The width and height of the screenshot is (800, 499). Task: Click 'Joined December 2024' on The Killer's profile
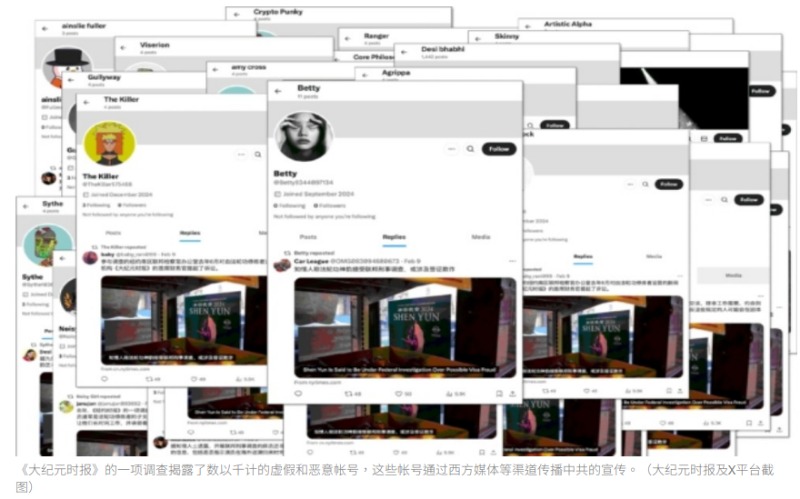[x=118, y=194]
